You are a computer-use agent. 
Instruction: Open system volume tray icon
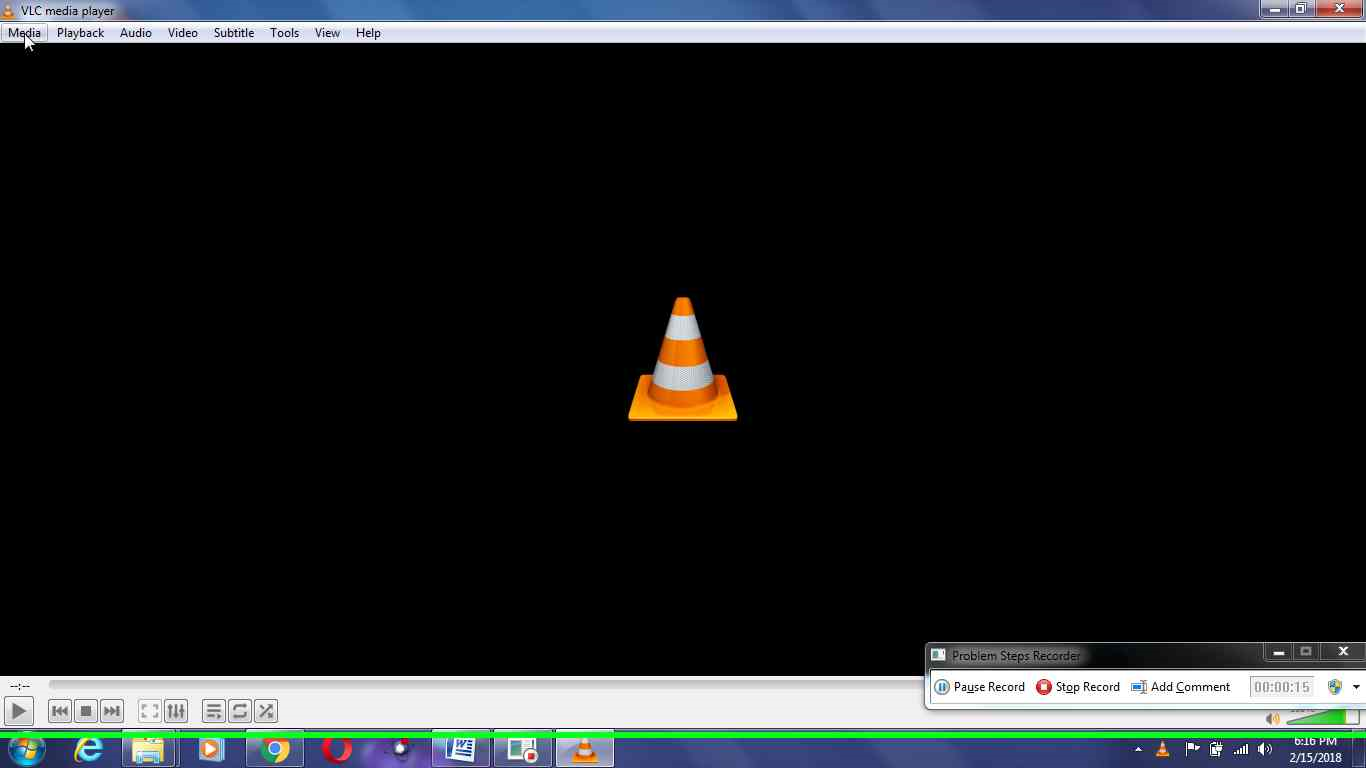[1265, 749]
